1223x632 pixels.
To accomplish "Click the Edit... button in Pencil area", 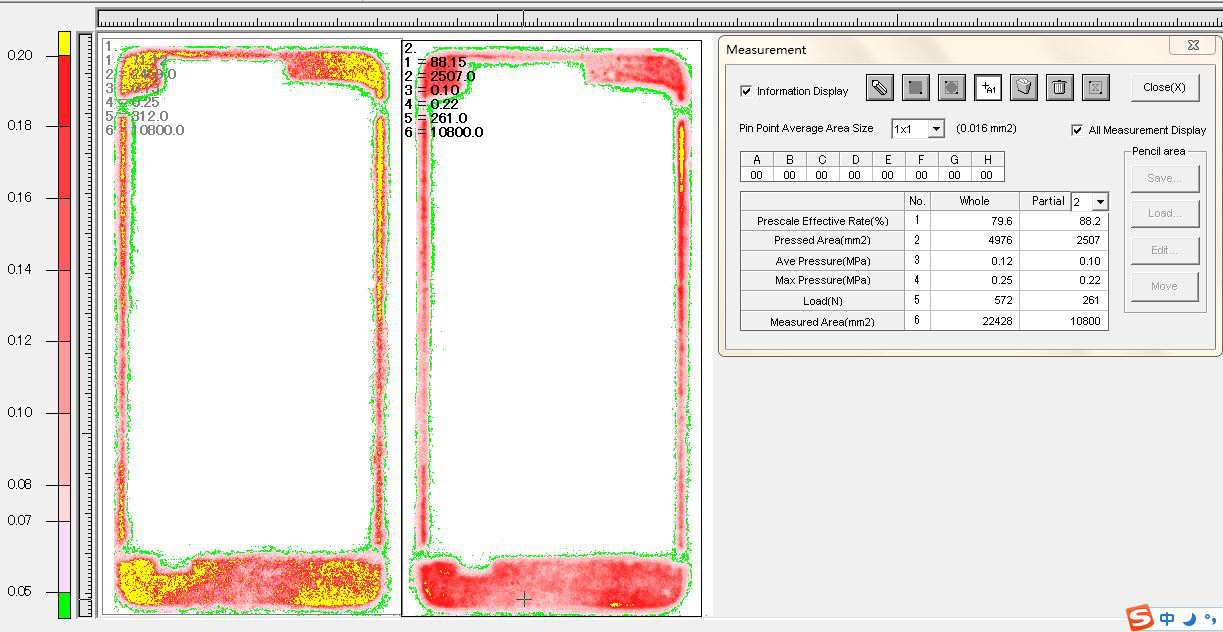I will click(1164, 250).
